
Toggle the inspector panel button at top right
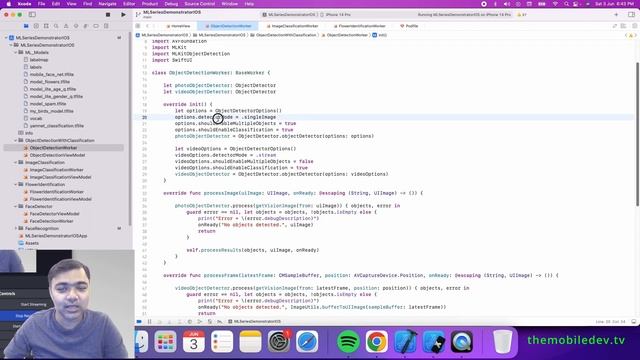click(631, 15)
